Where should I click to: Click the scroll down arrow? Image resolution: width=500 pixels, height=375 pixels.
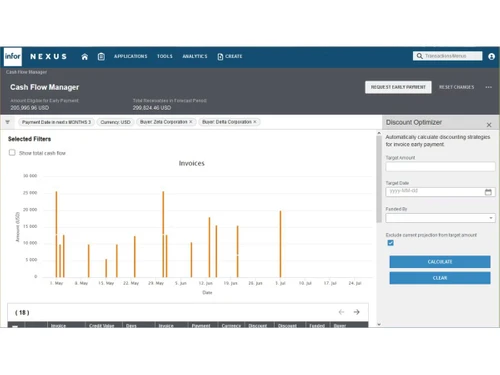coord(379,324)
